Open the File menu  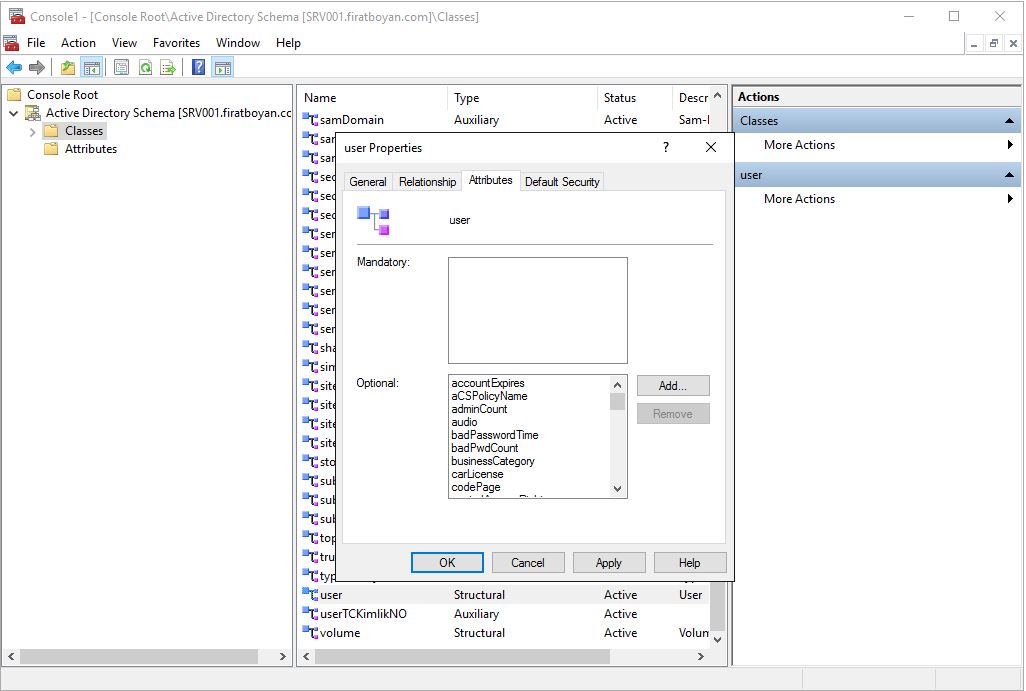tap(36, 43)
